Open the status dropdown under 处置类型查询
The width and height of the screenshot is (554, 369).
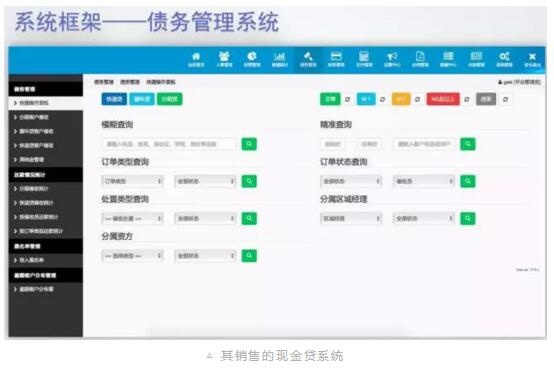205,218
